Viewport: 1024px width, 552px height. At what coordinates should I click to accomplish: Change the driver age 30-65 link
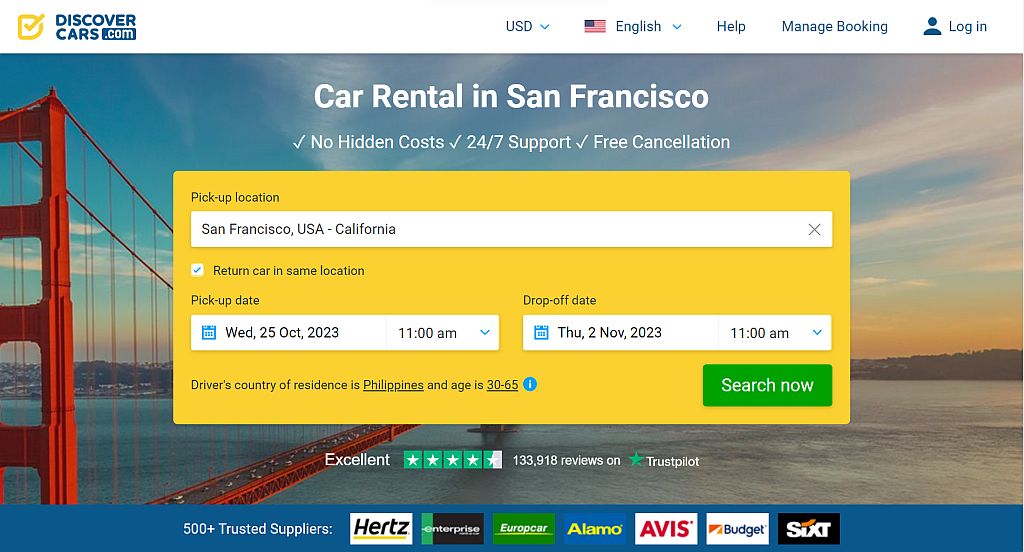[502, 385]
